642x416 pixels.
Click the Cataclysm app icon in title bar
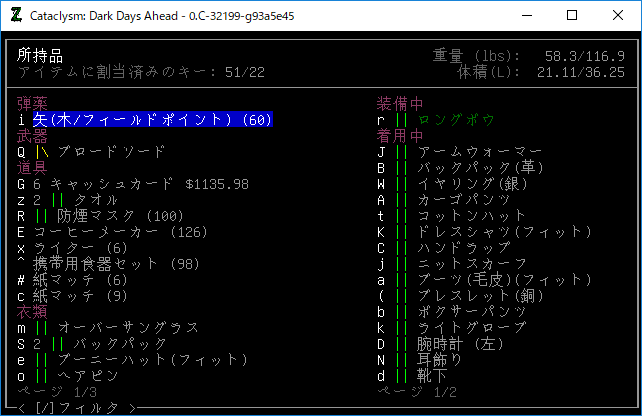click(x=16, y=16)
